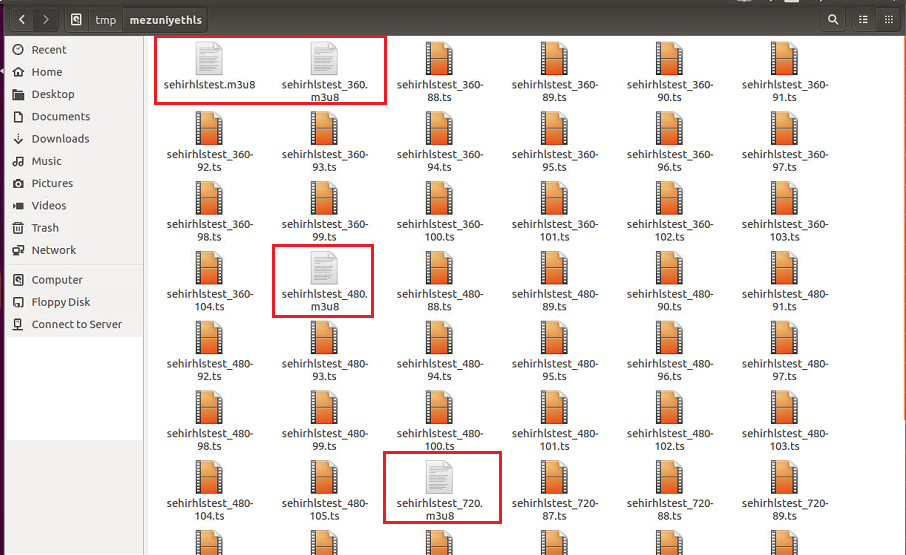
Task: Select mezuniyethls path bar button
Action: (165, 20)
